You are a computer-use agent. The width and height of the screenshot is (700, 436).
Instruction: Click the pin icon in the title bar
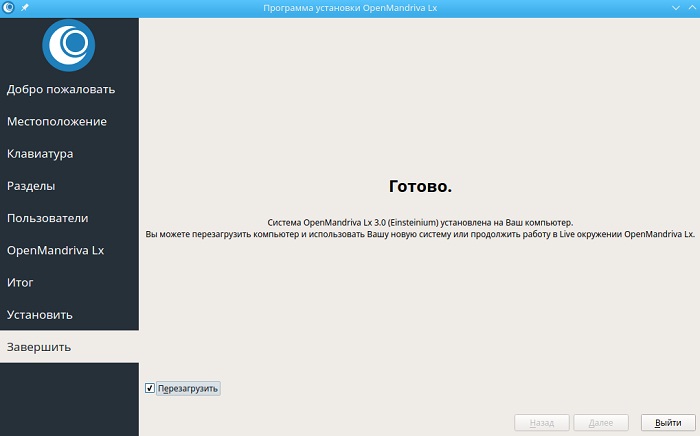coord(25,8)
